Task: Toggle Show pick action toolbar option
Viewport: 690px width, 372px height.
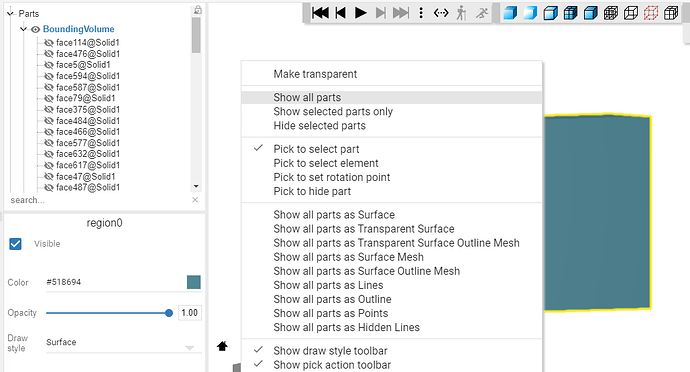Action: click(x=392, y=365)
